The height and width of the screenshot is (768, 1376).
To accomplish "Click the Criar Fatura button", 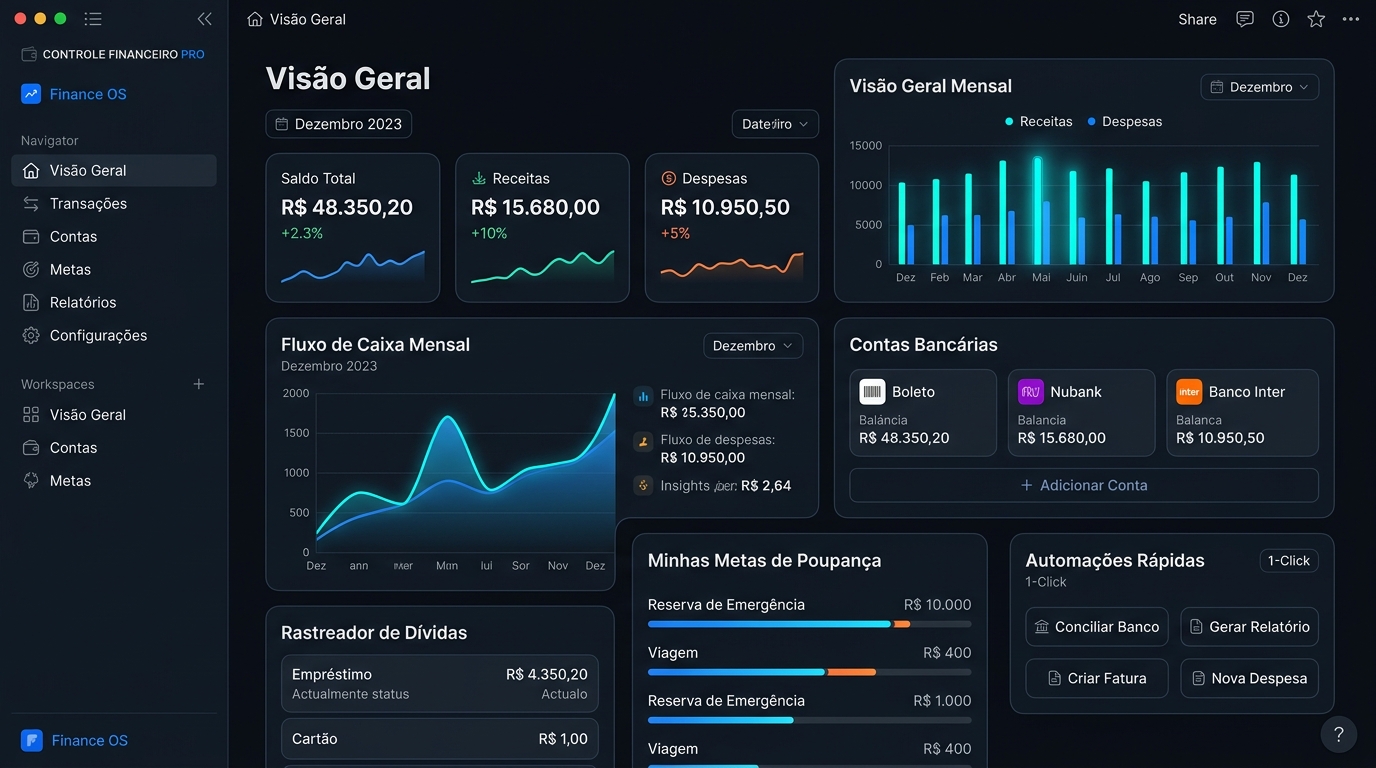I will 1097,678.
